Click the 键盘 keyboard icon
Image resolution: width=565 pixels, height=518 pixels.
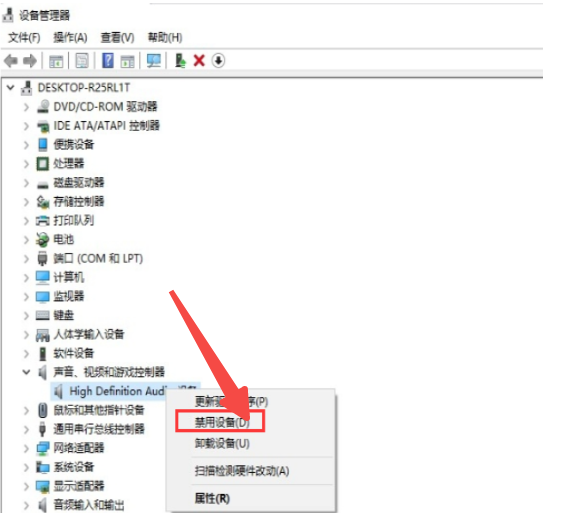point(43,316)
